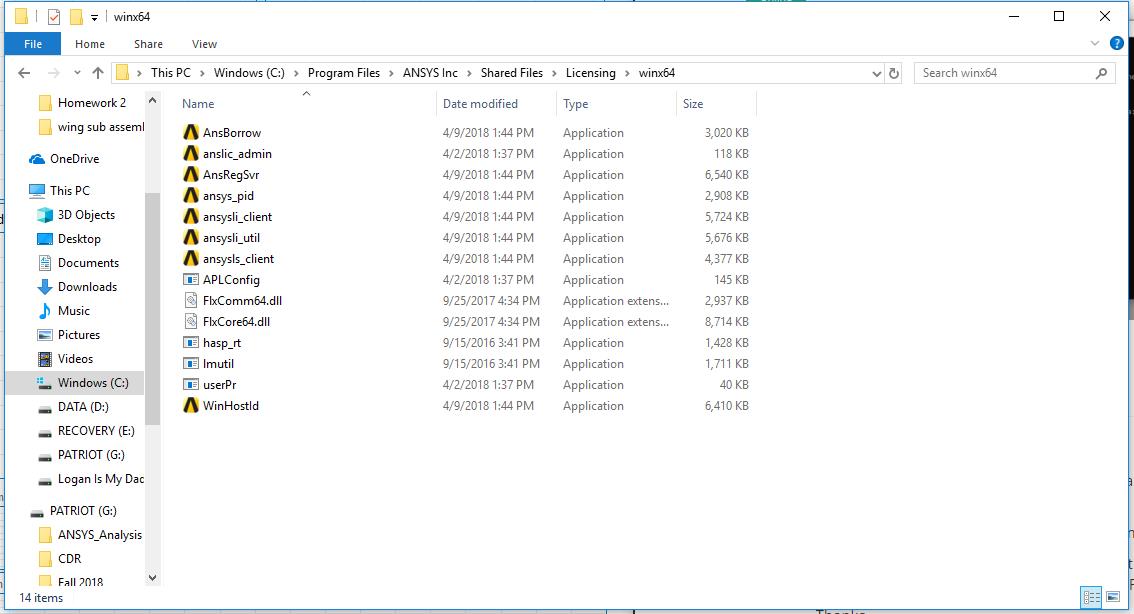Select the ansysls_client file icon
This screenshot has height=614, width=1134.
(191, 258)
